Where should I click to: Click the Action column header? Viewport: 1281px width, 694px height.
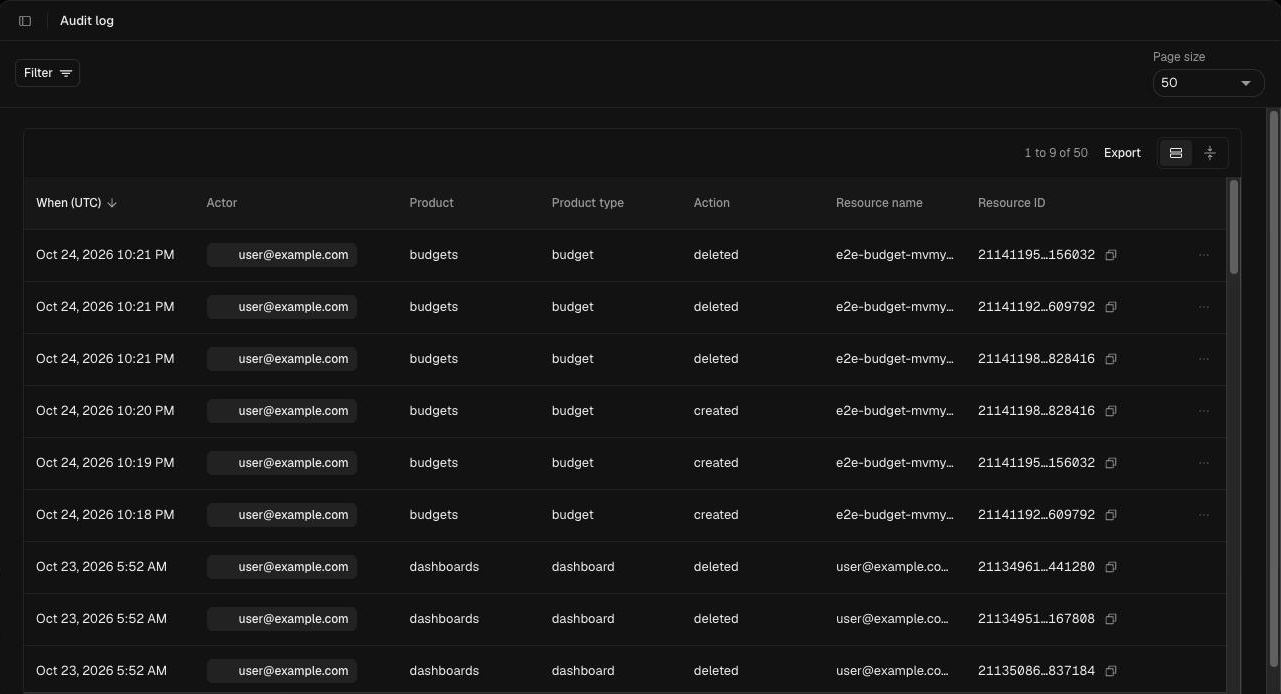(x=712, y=203)
